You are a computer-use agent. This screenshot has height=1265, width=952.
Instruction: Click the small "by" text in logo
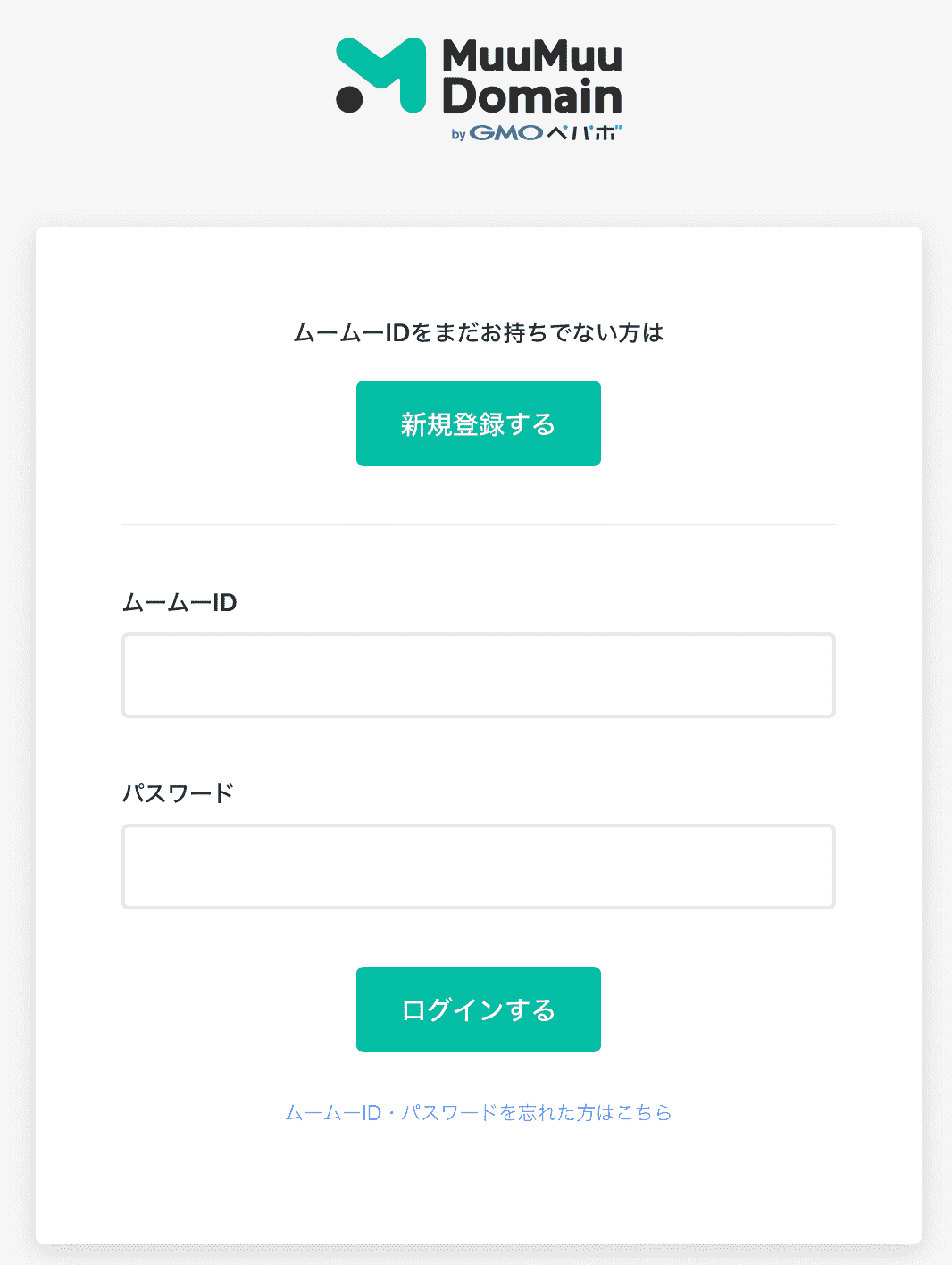[458, 135]
